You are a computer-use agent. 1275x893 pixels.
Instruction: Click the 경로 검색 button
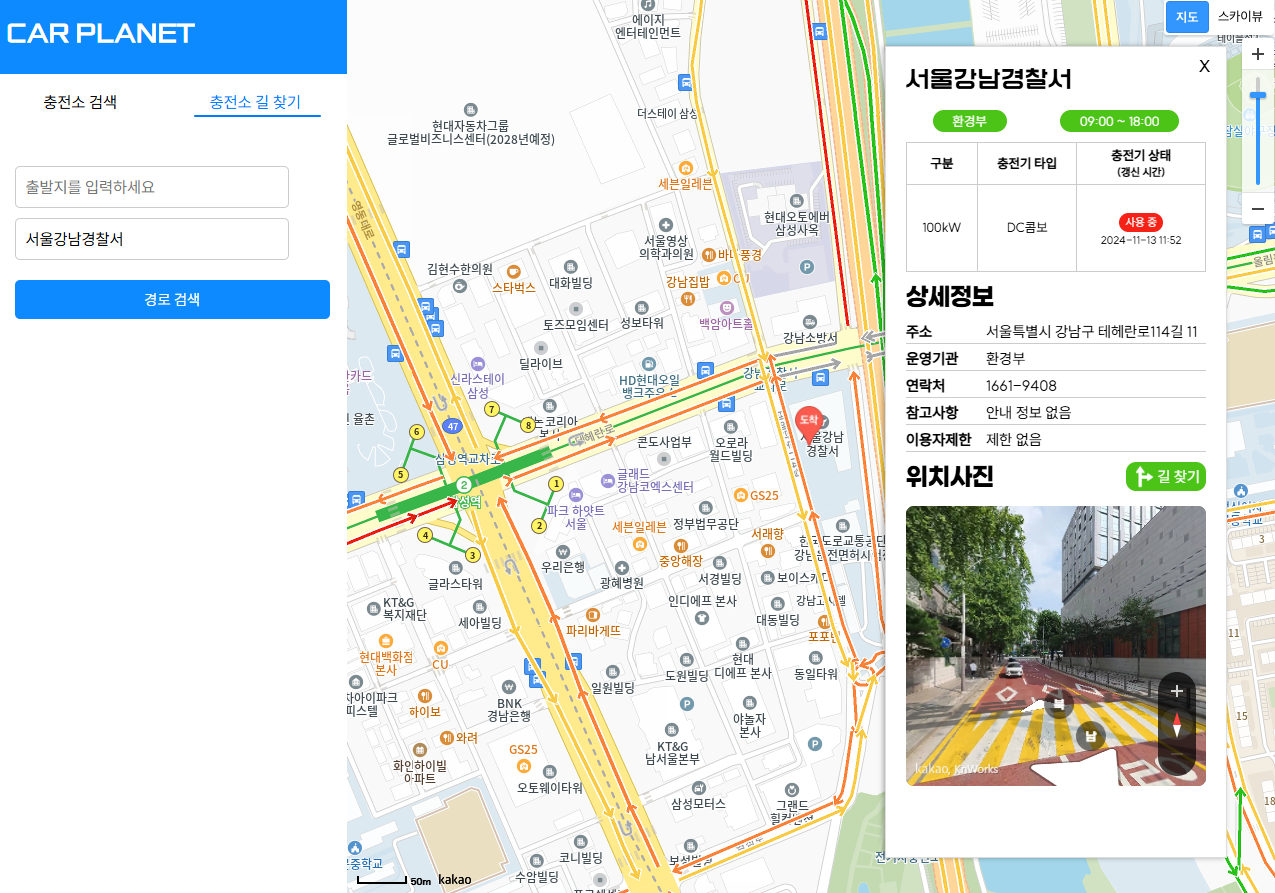(x=172, y=299)
